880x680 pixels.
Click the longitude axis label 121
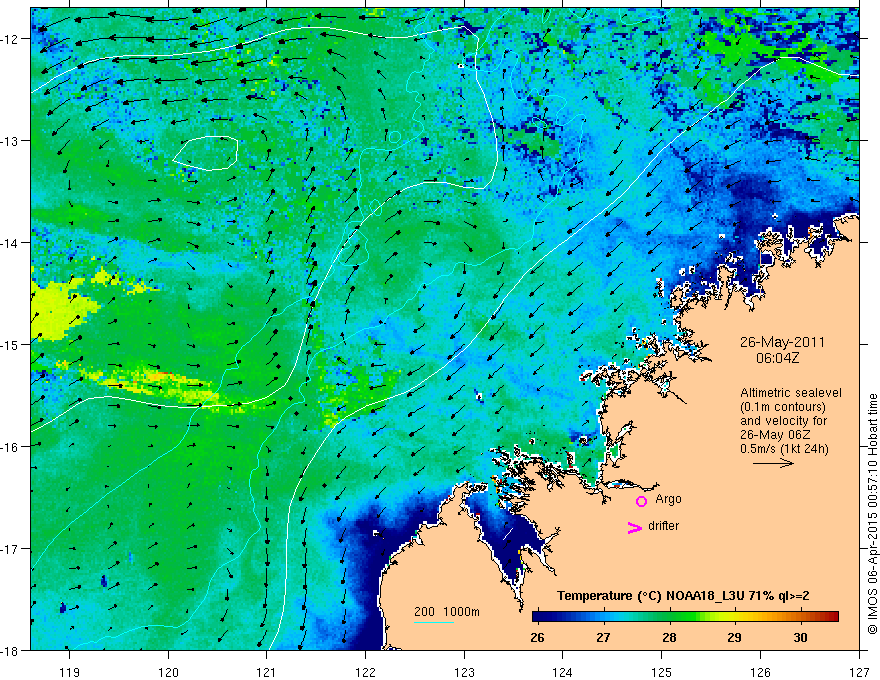[x=267, y=672]
